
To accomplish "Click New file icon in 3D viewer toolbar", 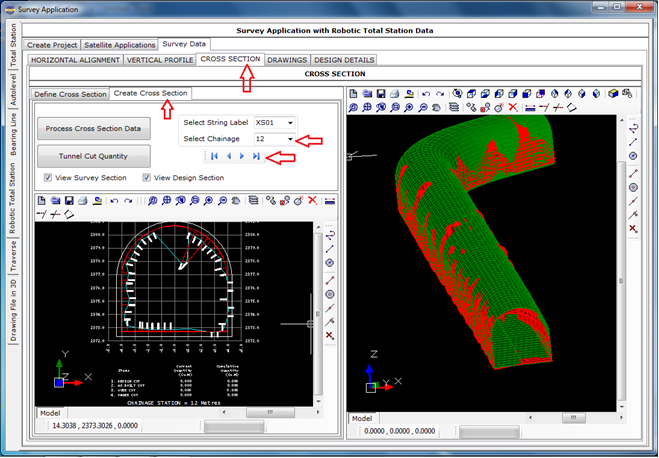I will coord(353,93).
